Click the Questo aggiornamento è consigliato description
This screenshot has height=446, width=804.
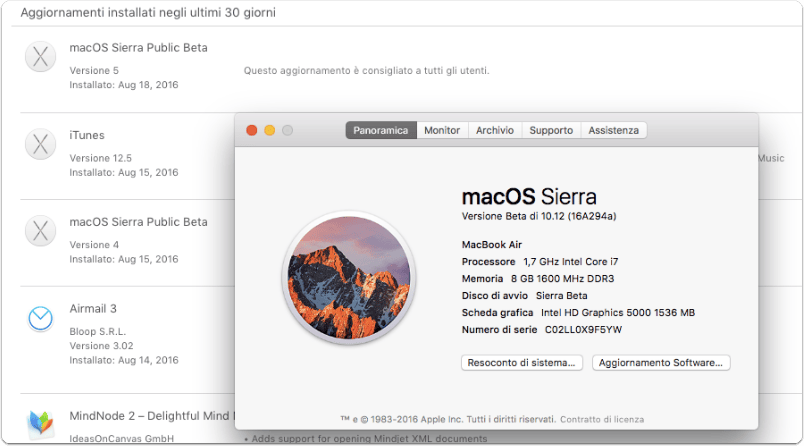tap(367, 70)
